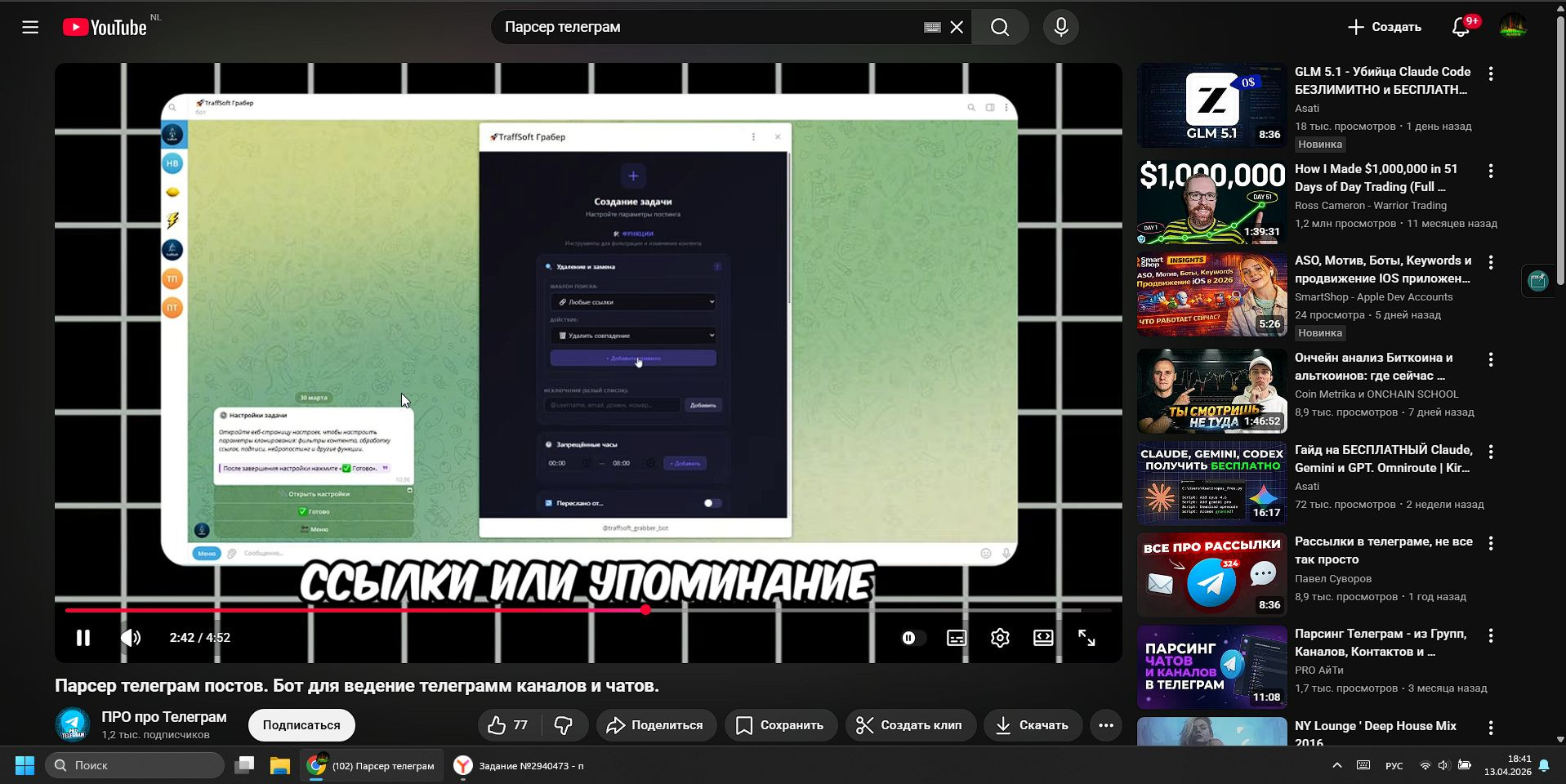Seek using the red video progress bar

(x=588, y=610)
